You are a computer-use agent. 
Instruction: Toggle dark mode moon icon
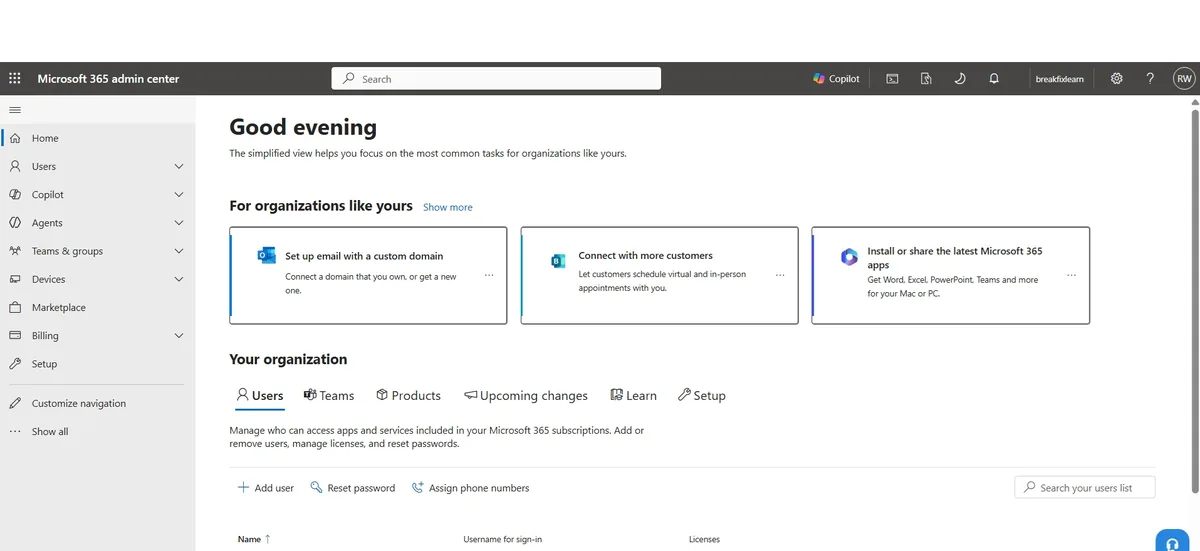pyautogui.click(x=960, y=78)
